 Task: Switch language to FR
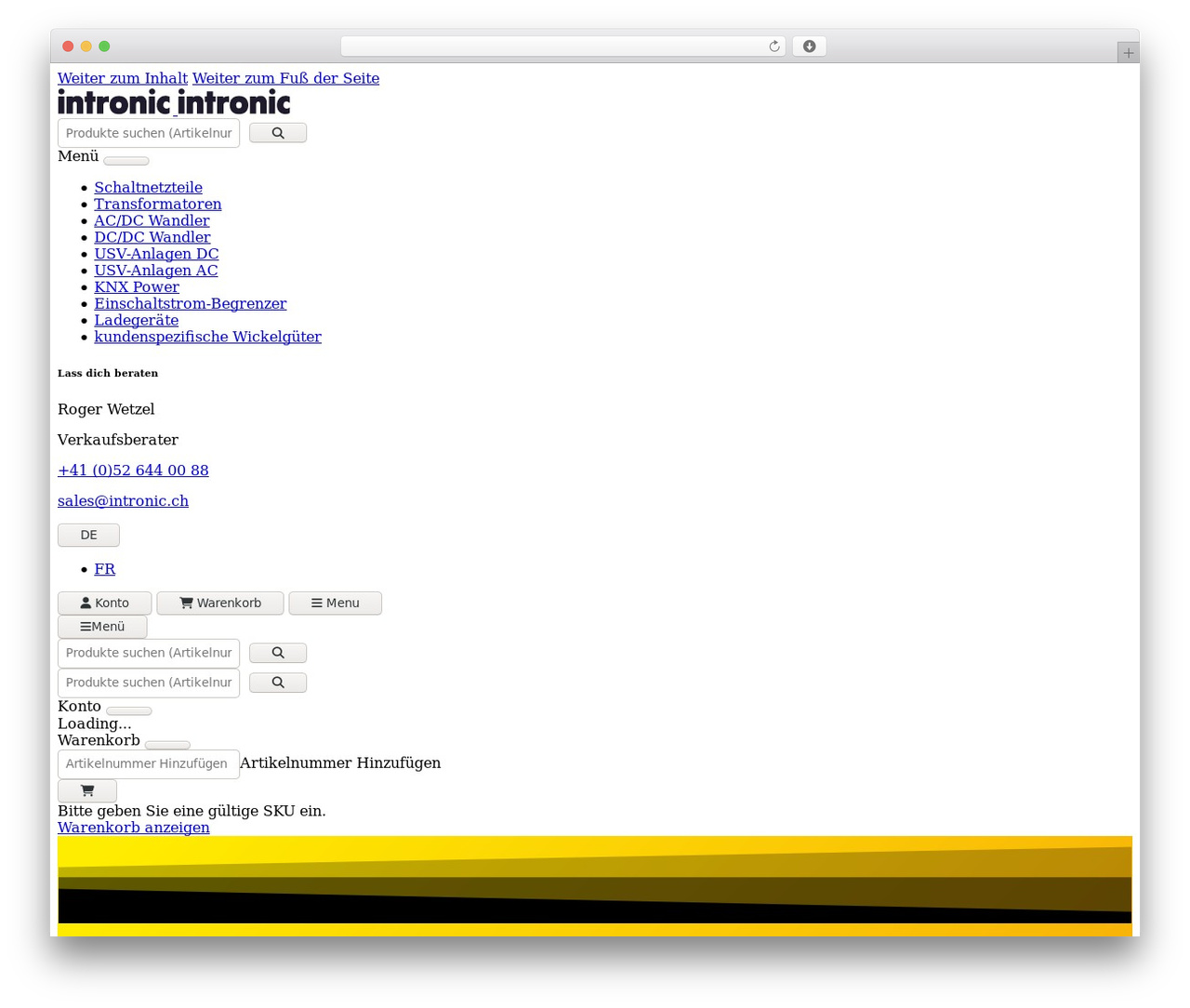pyautogui.click(x=105, y=569)
